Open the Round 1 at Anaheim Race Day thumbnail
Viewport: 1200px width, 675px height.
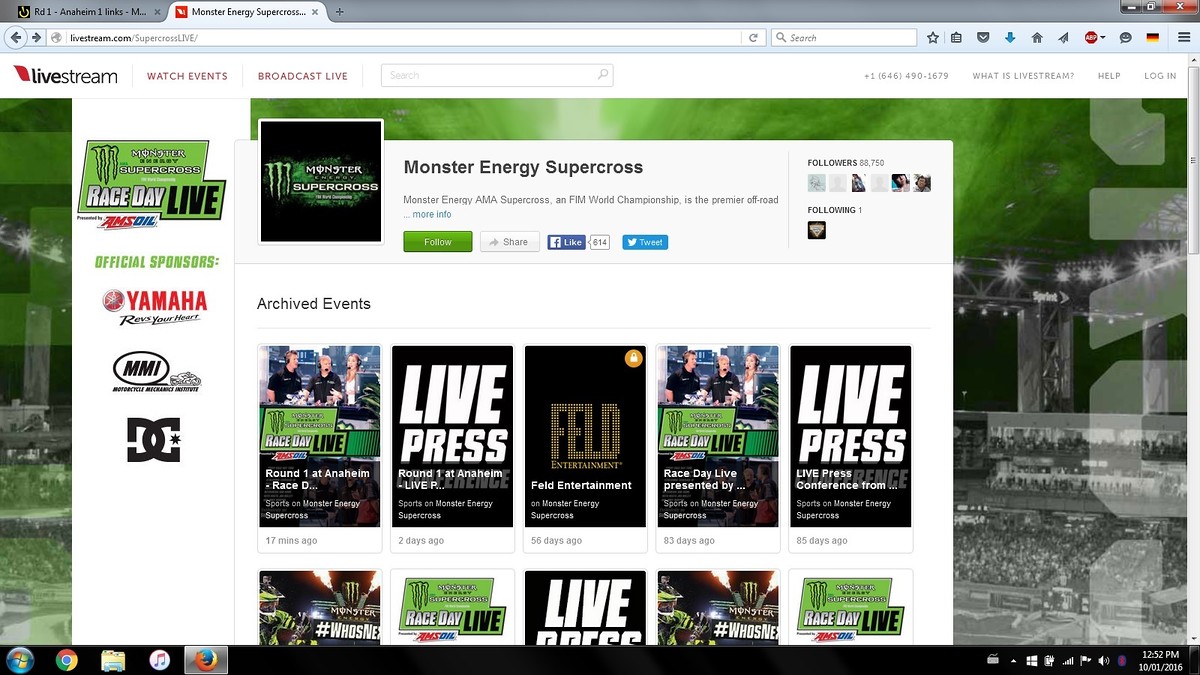(320, 436)
